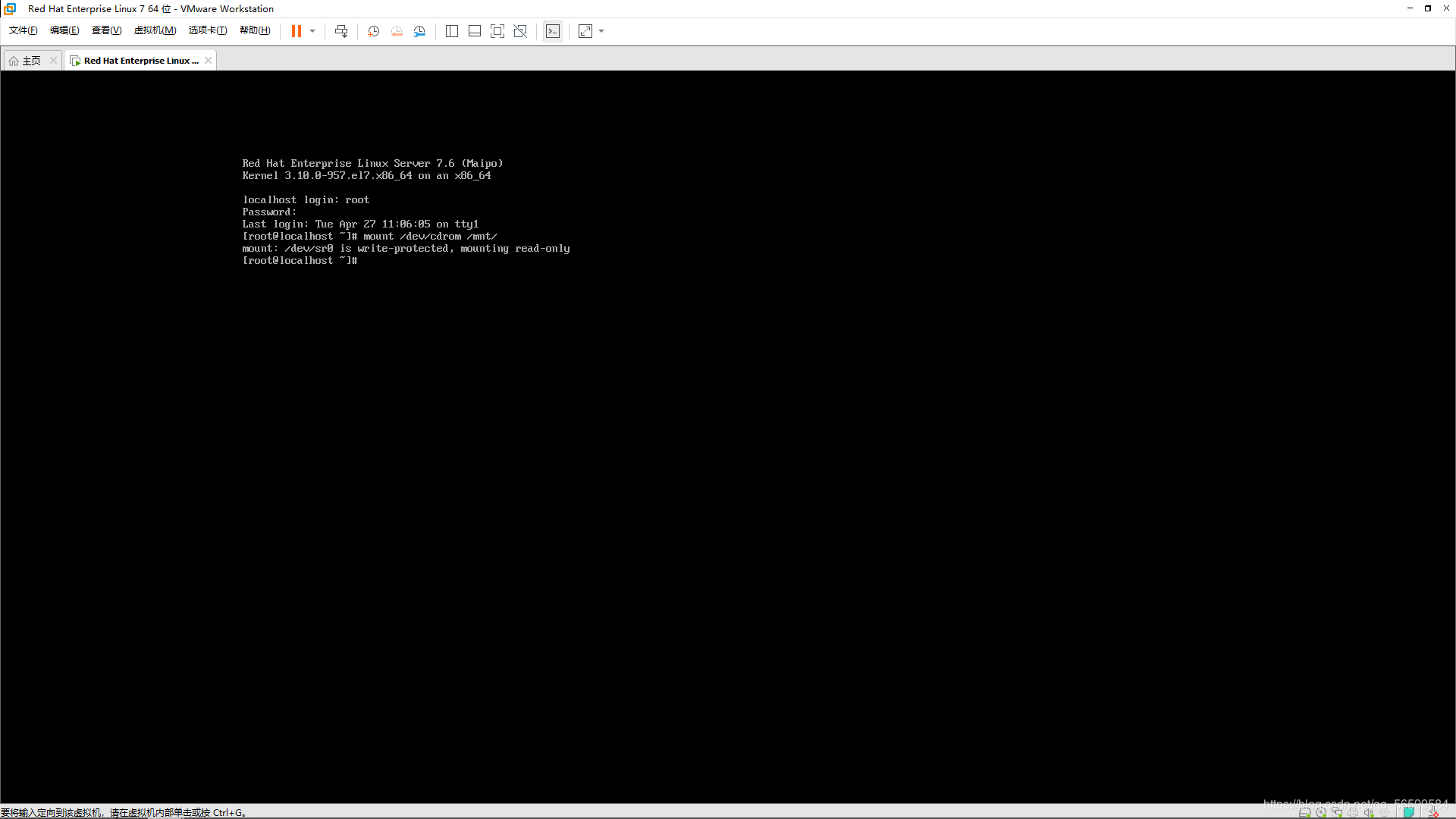Enter Unity mode icon
The width and height of the screenshot is (1456, 819).
click(520, 31)
